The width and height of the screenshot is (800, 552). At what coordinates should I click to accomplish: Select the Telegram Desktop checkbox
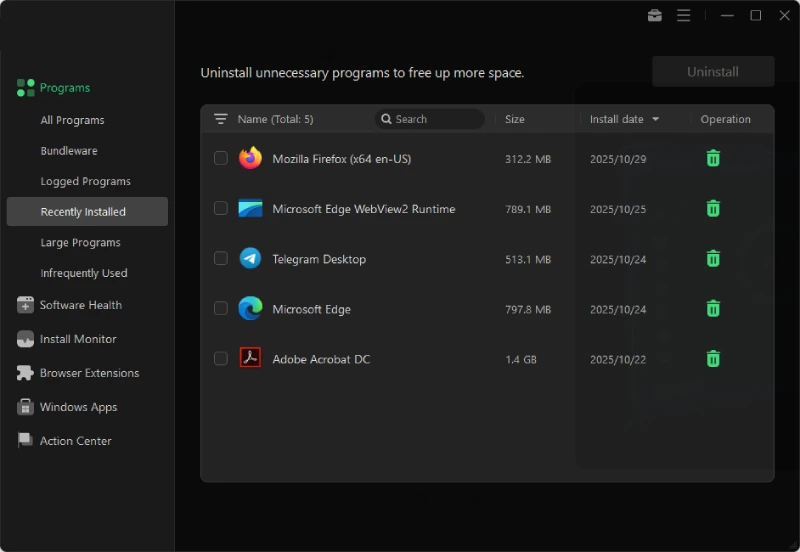tap(221, 259)
